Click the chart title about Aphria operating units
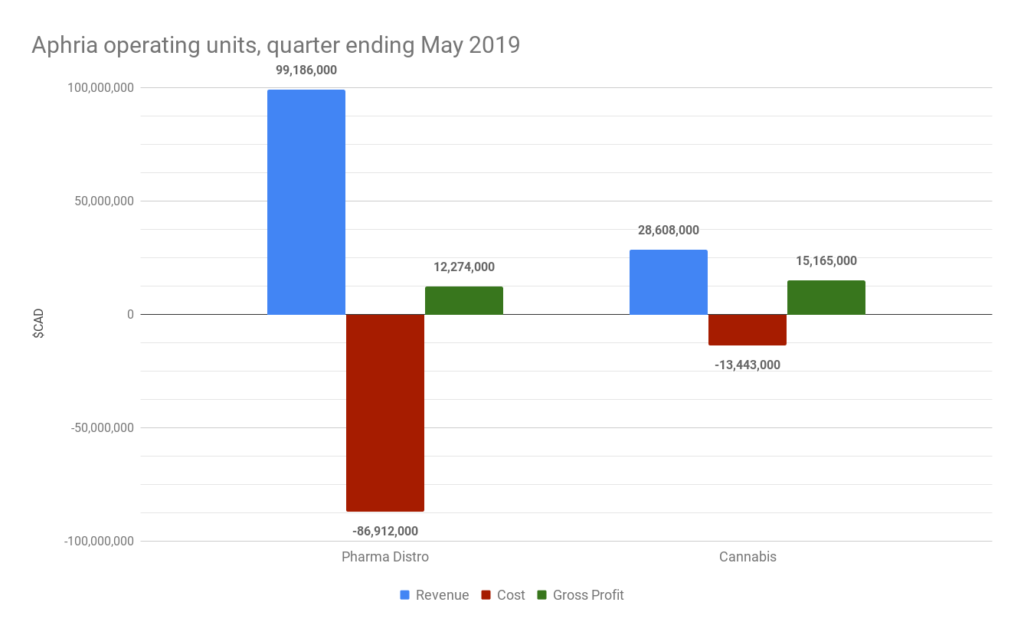The image size is (1024, 635). [x=276, y=46]
